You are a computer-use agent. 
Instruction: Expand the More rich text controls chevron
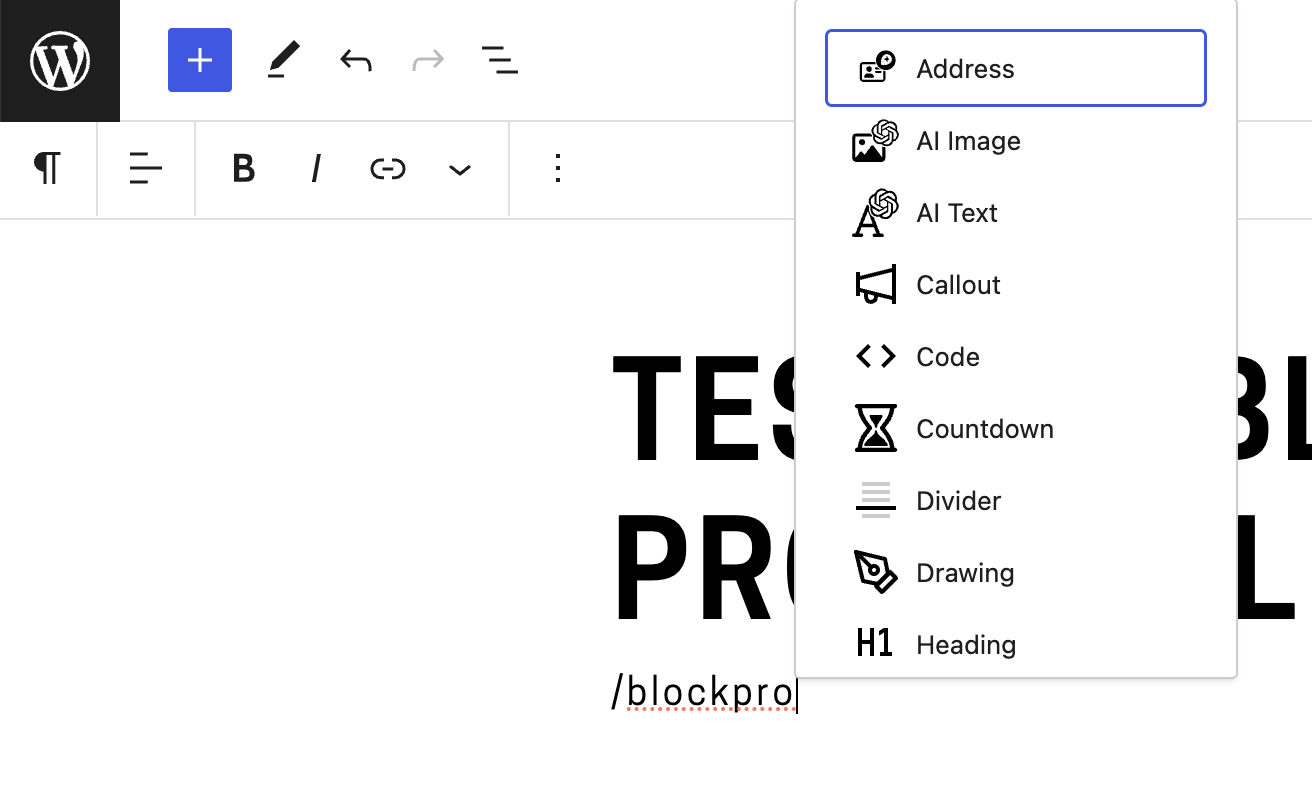click(460, 169)
